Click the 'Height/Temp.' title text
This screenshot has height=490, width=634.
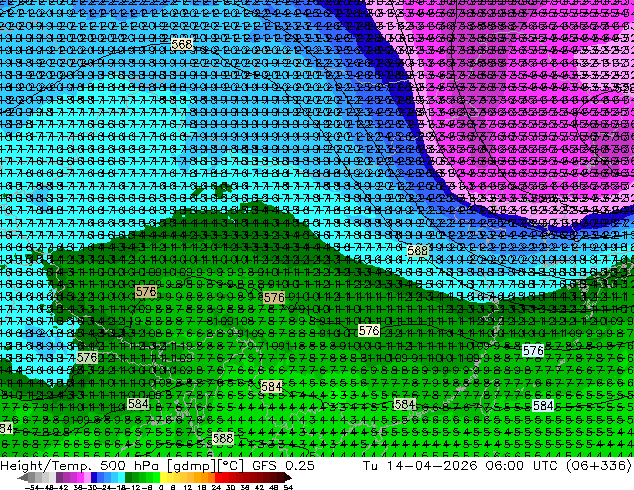[47, 466]
